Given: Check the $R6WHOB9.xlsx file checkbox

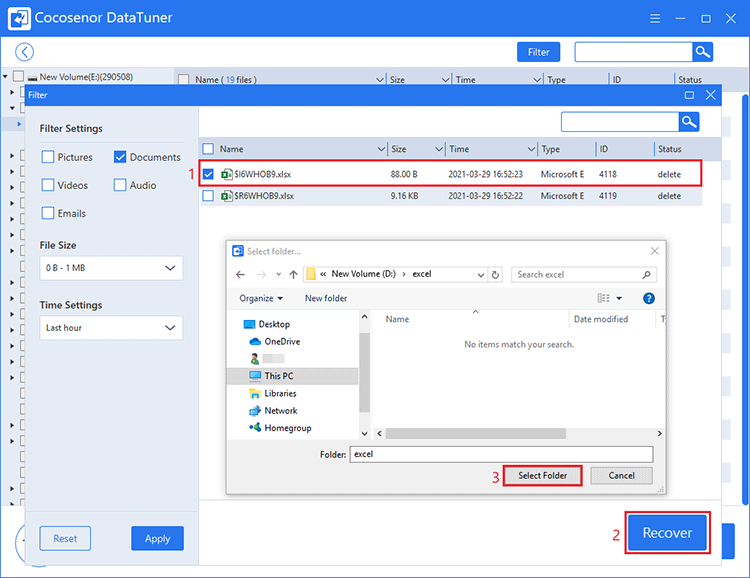Looking at the screenshot, I should click(208, 196).
